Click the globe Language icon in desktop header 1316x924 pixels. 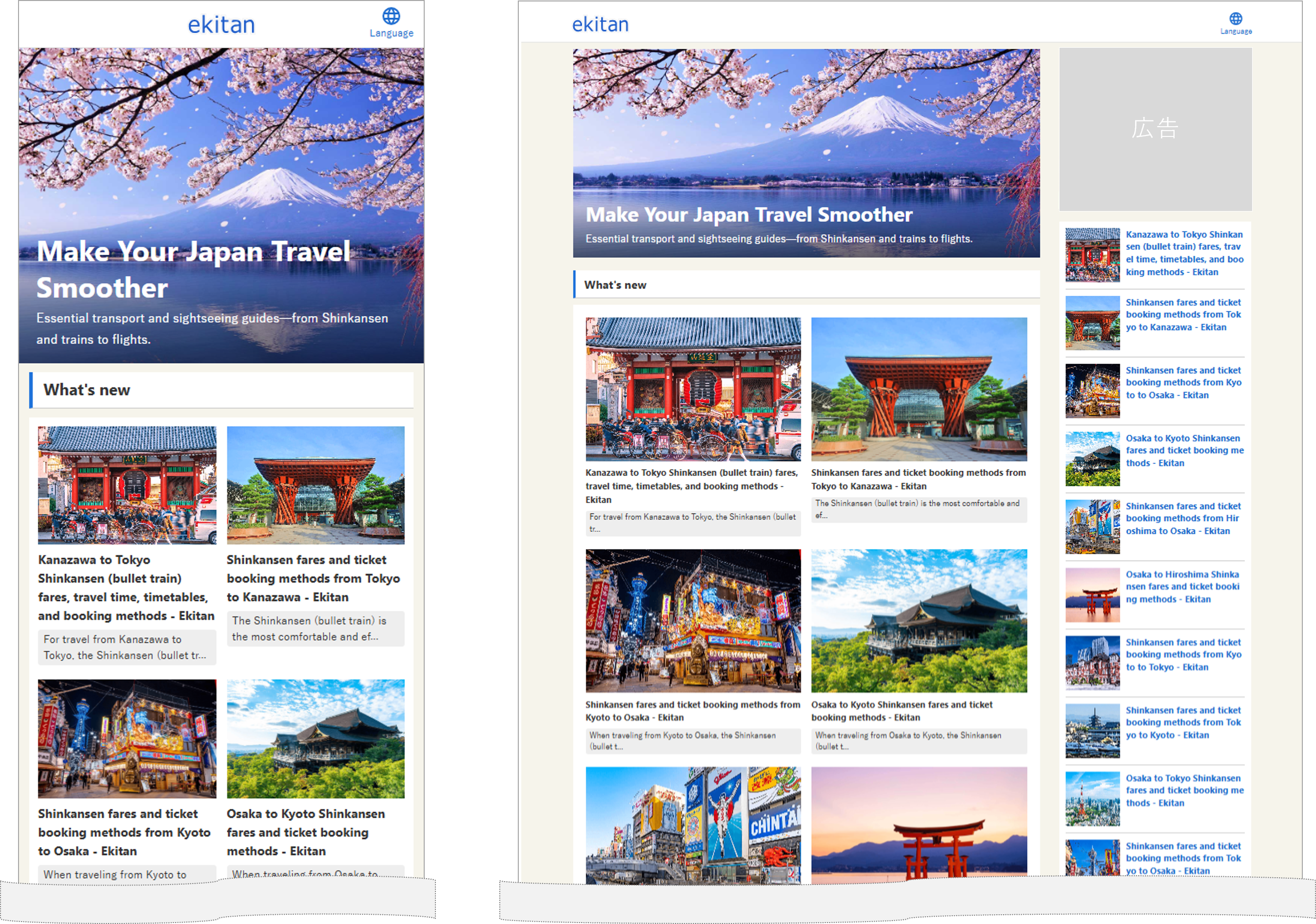(x=1236, y=19)
